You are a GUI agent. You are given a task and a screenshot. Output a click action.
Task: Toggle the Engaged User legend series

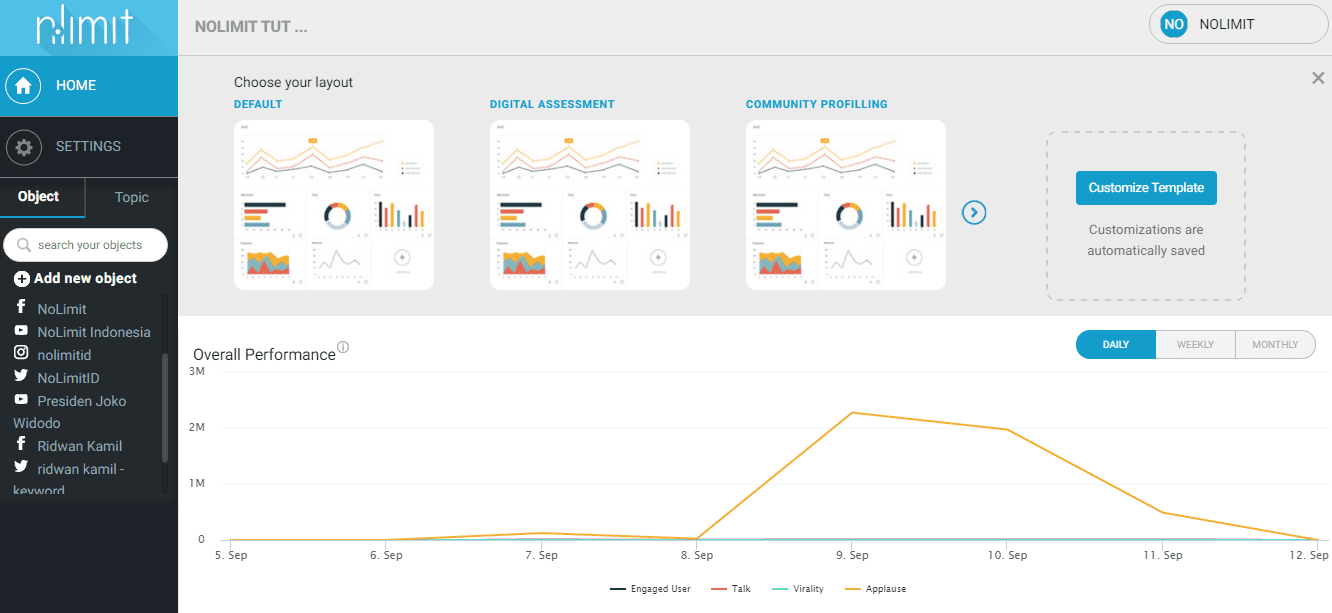650,589
